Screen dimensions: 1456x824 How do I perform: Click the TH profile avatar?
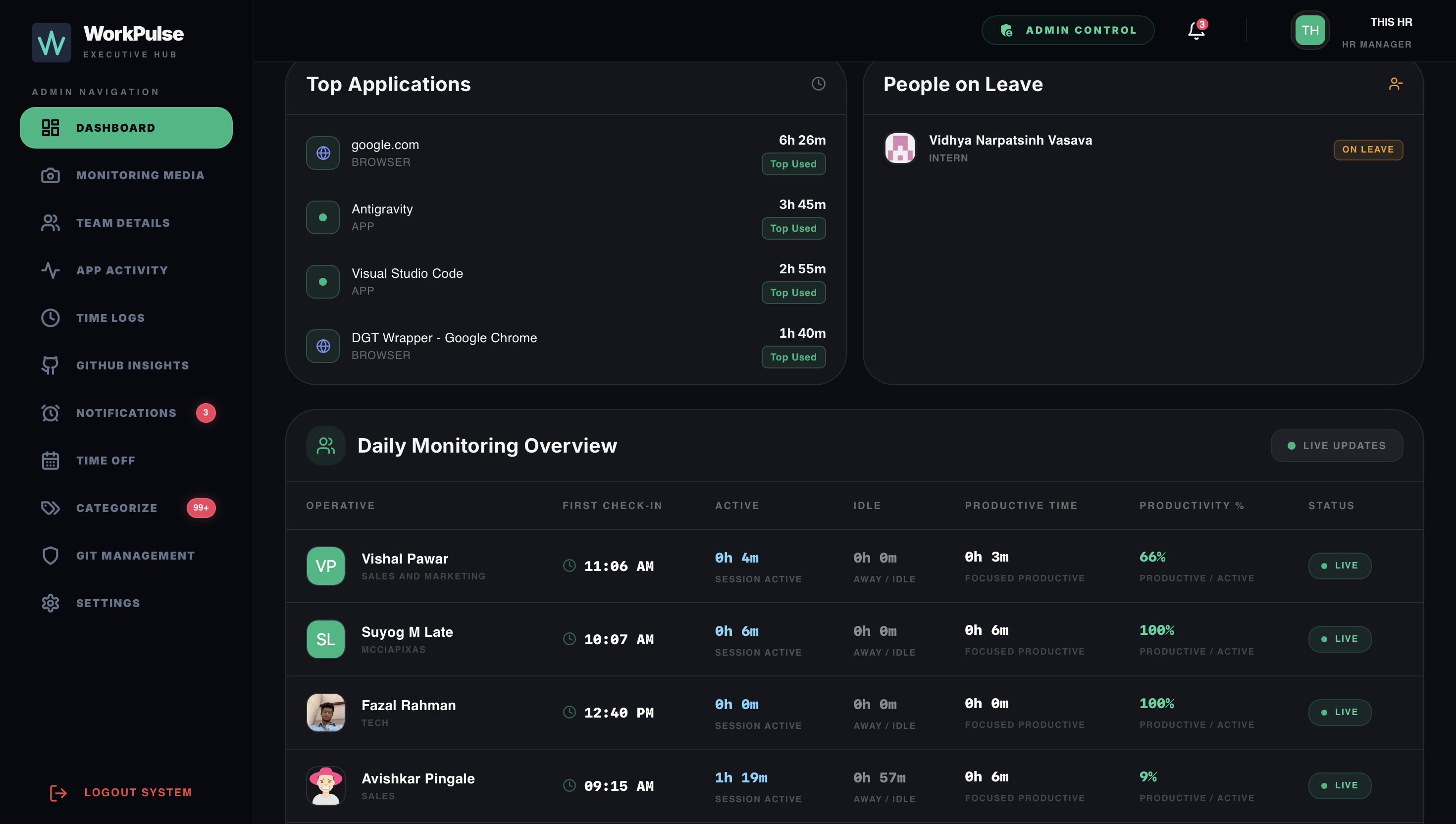[1310, 30]
